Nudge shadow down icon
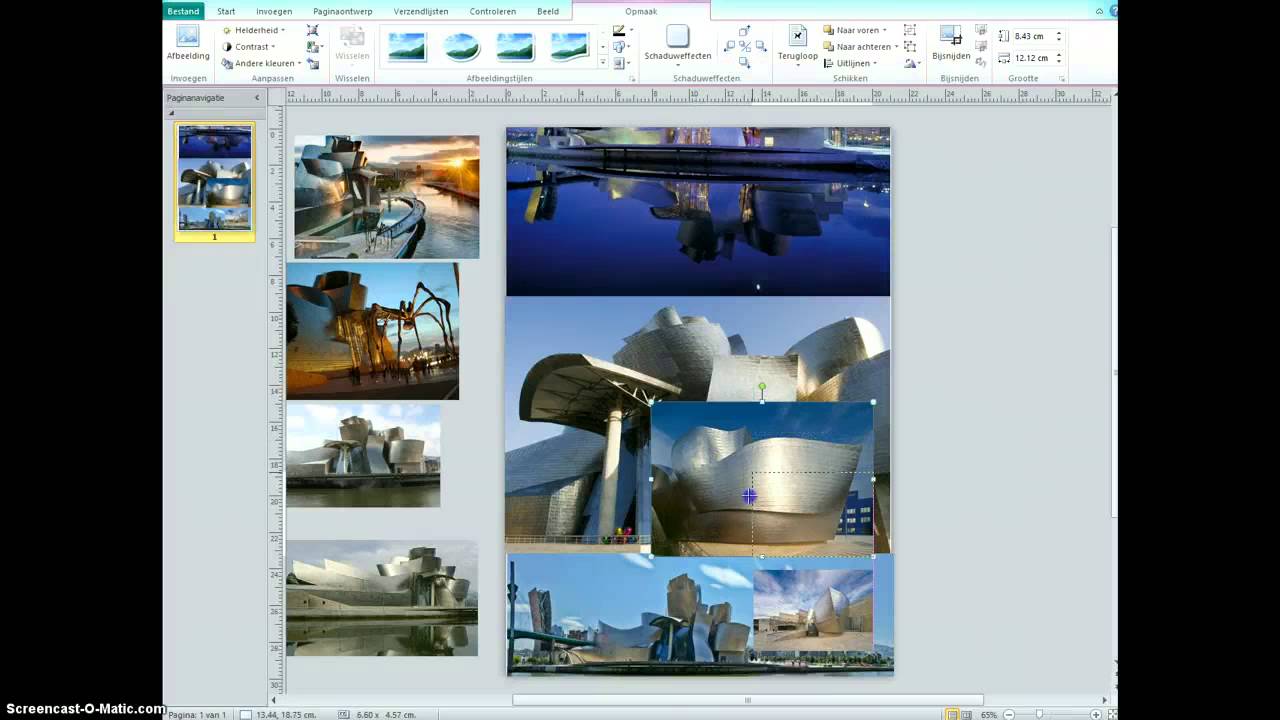This screenshot has height=720, width=1280. click(744, 62)
